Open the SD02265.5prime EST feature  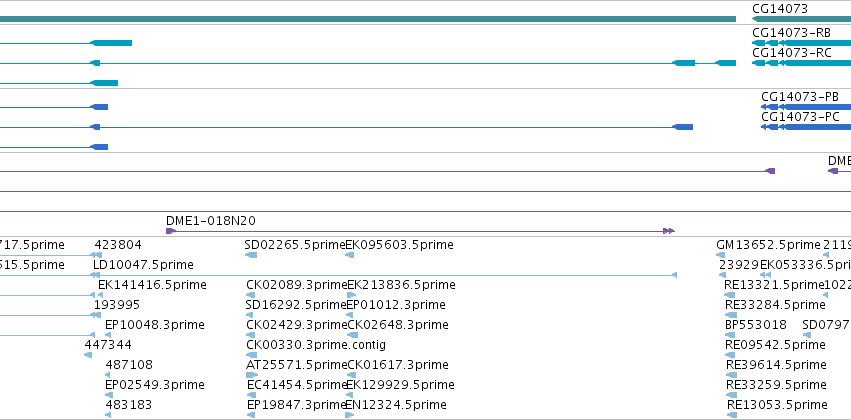point(251,255)
